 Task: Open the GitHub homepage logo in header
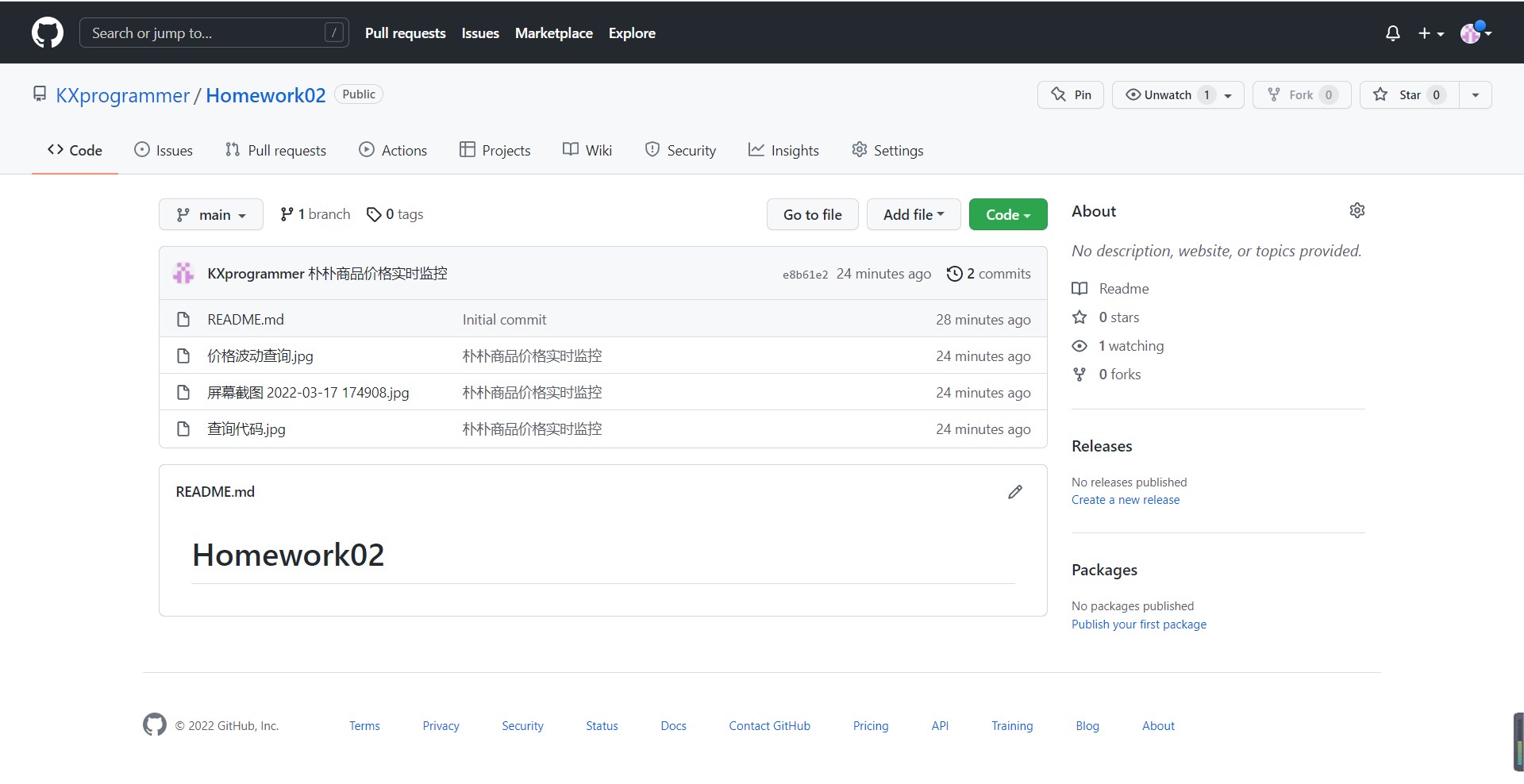48,33
